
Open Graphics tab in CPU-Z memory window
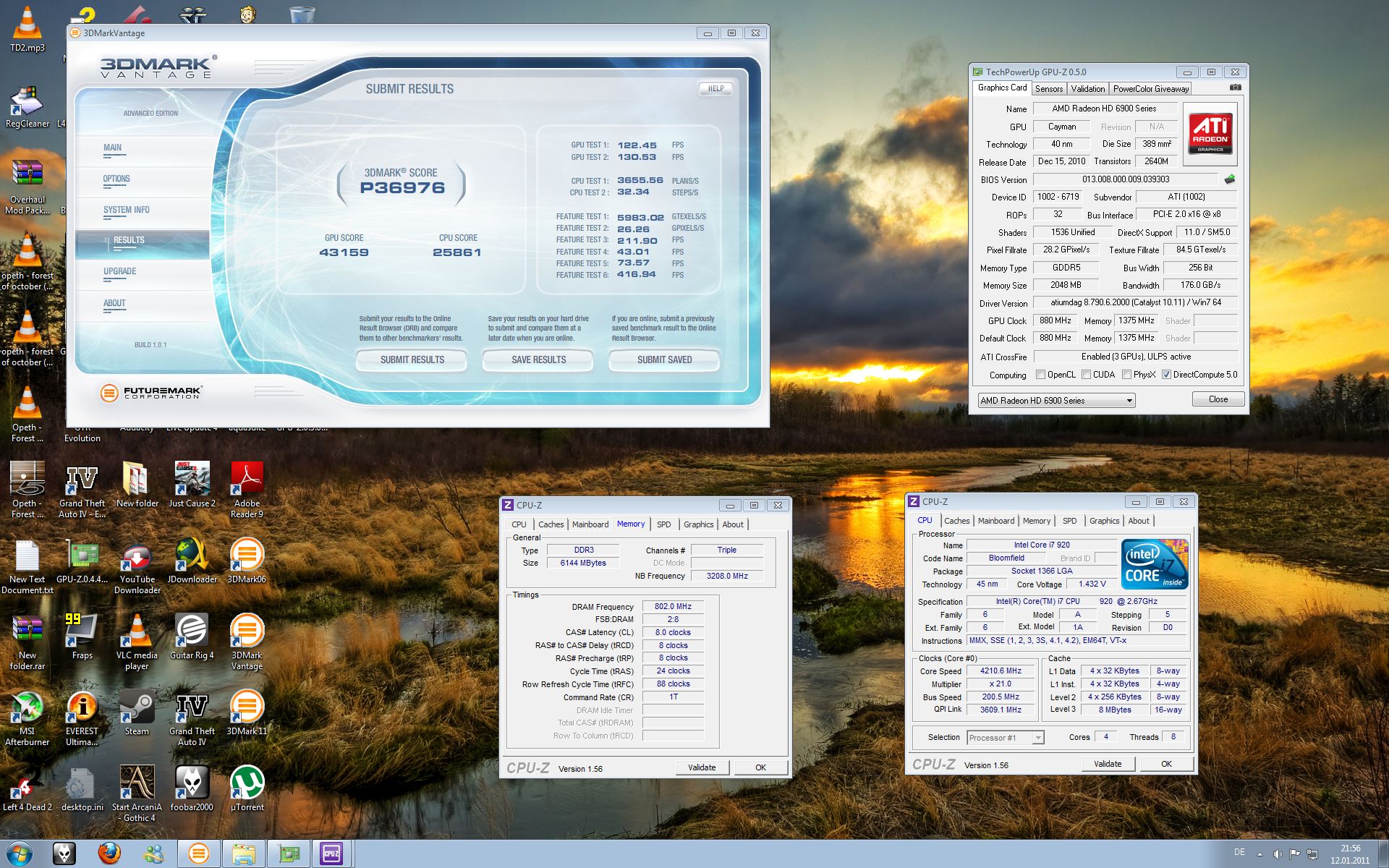(x=698, y=524)
